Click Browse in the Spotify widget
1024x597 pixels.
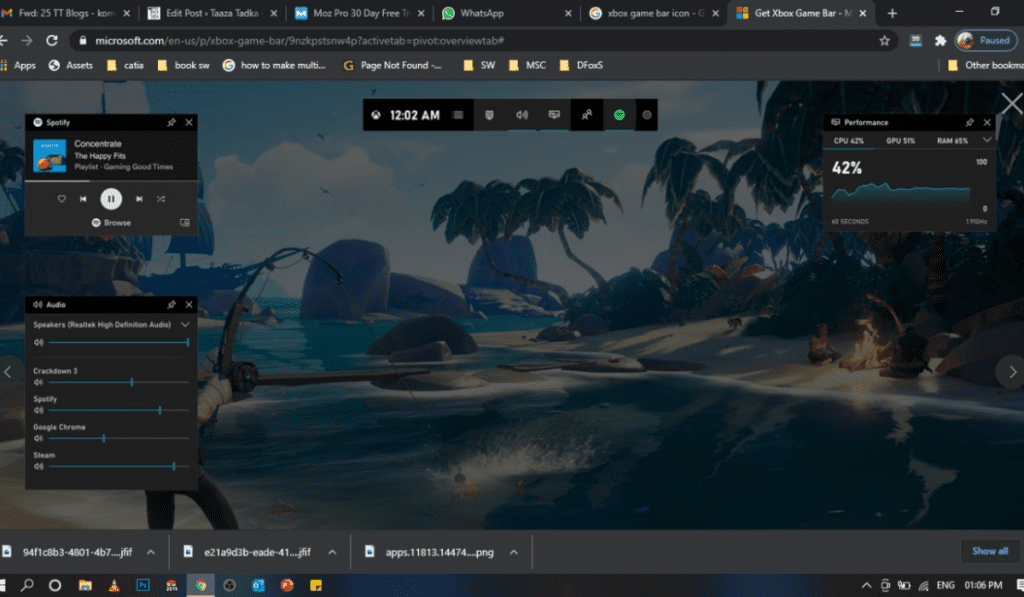click(x=111, y=223)
